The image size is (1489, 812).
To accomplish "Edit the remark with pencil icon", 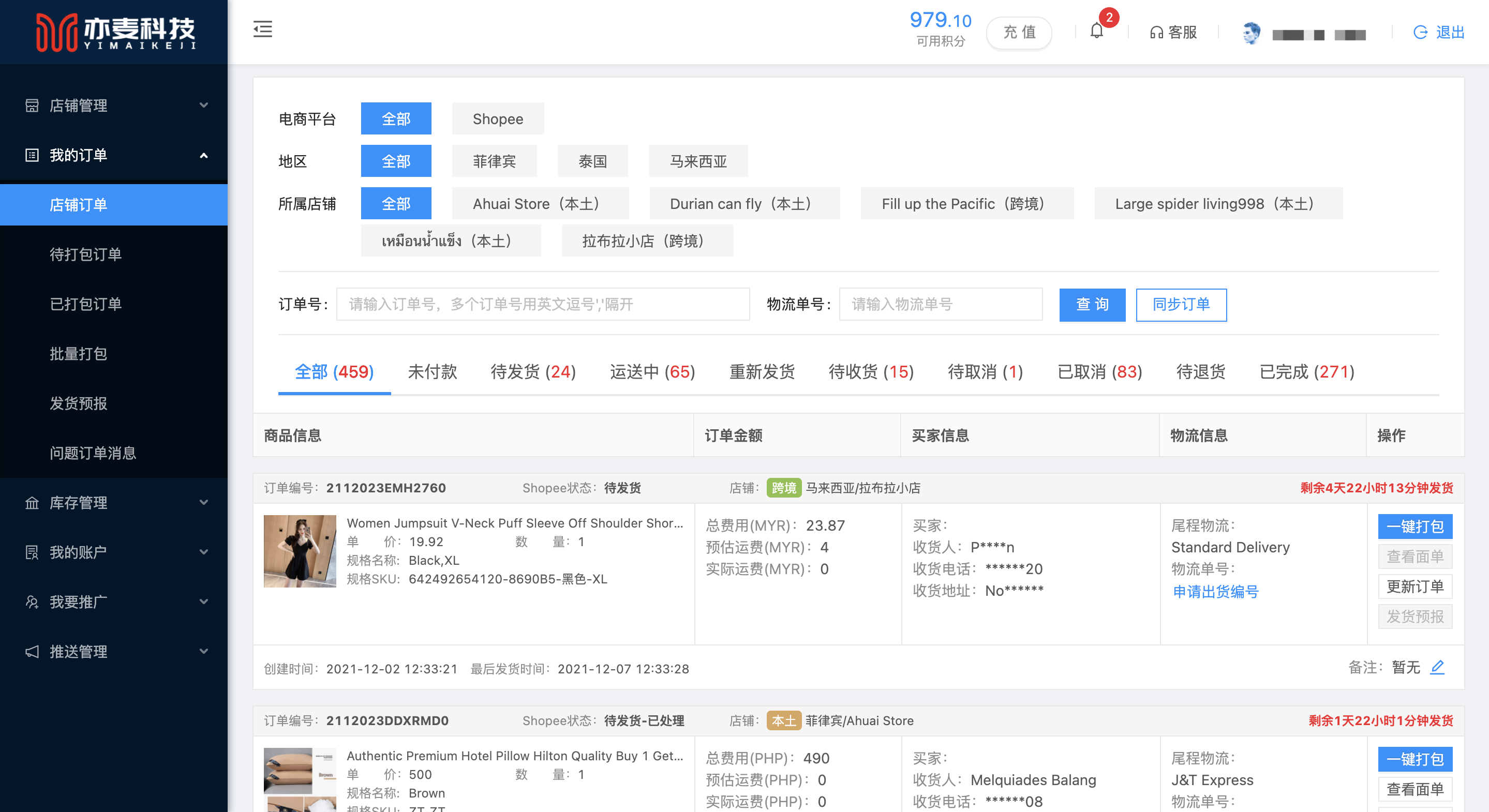I will (1438, 667).
